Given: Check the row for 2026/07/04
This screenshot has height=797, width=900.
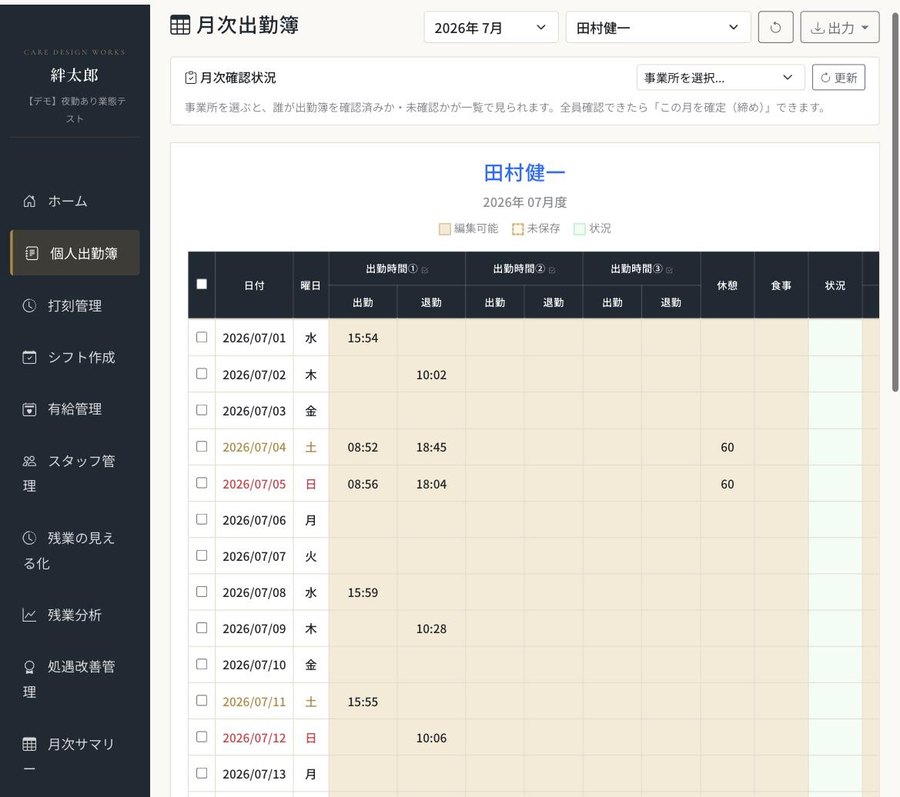Looking at the screenshot, I should tap(201, 446).
